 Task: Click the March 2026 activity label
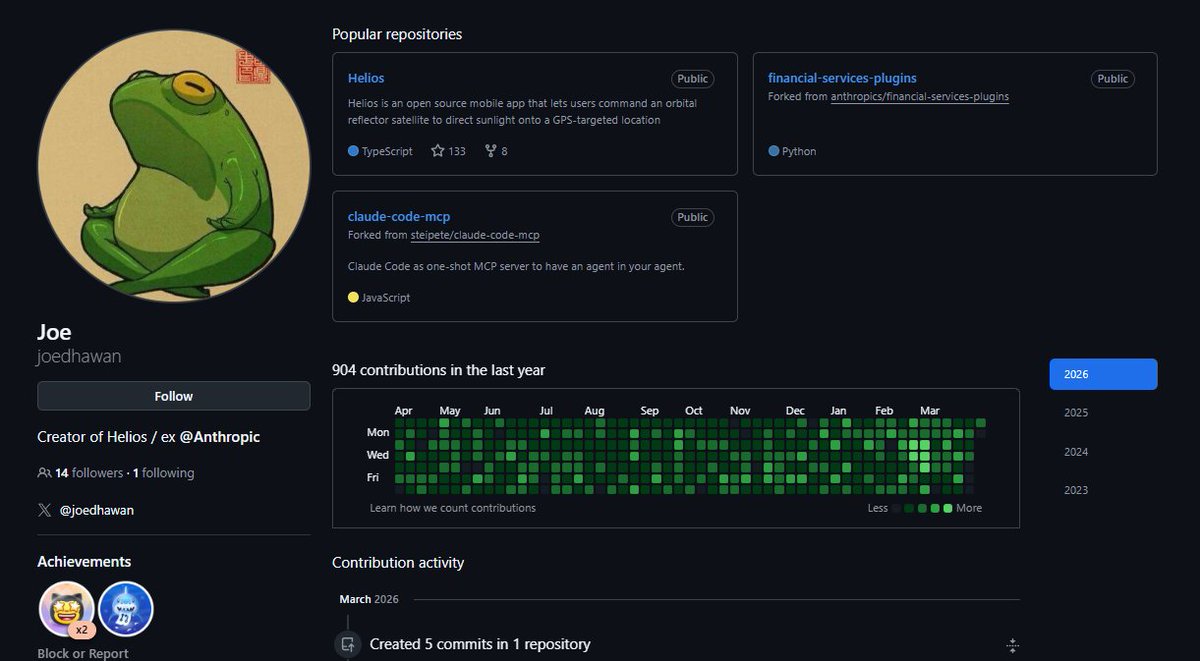pos(369,599)
